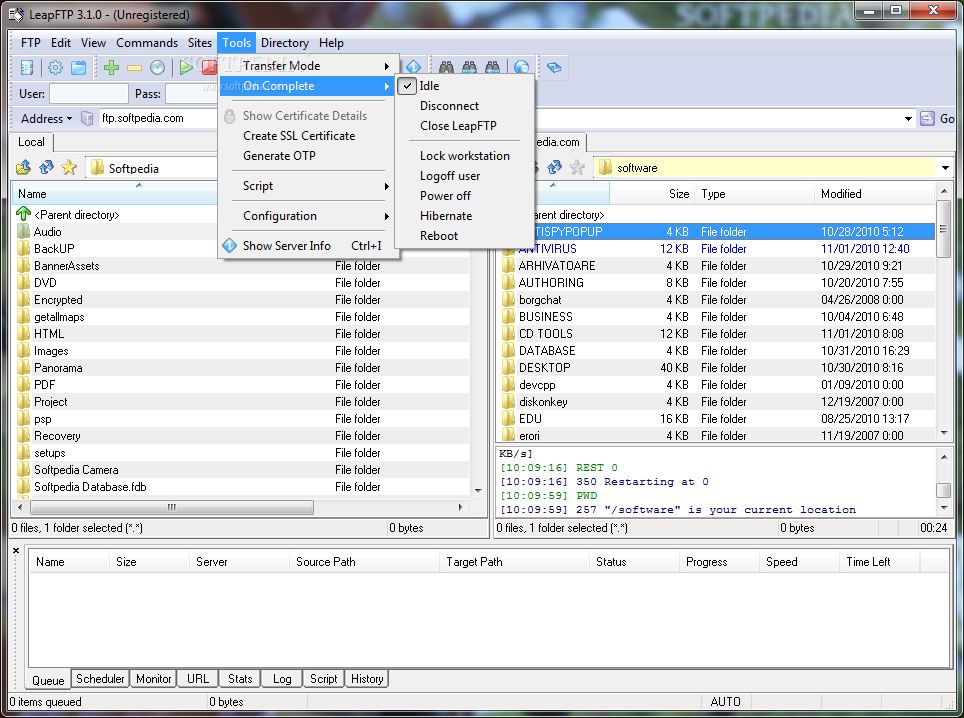Switch to the Stats tab
Image resolution: width=964 pixels, height=718 pixels.
(240, 679)
